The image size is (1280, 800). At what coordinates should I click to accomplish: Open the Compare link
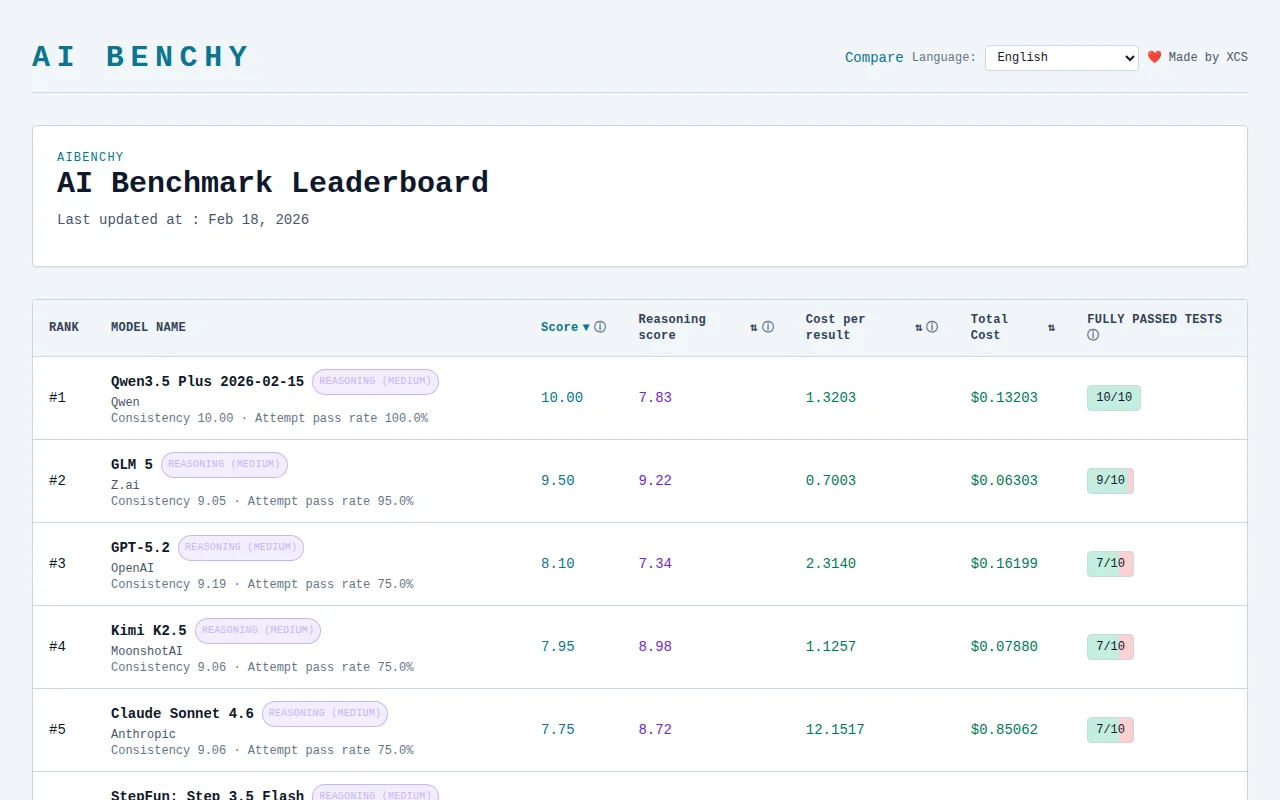[x=874, y=57]
